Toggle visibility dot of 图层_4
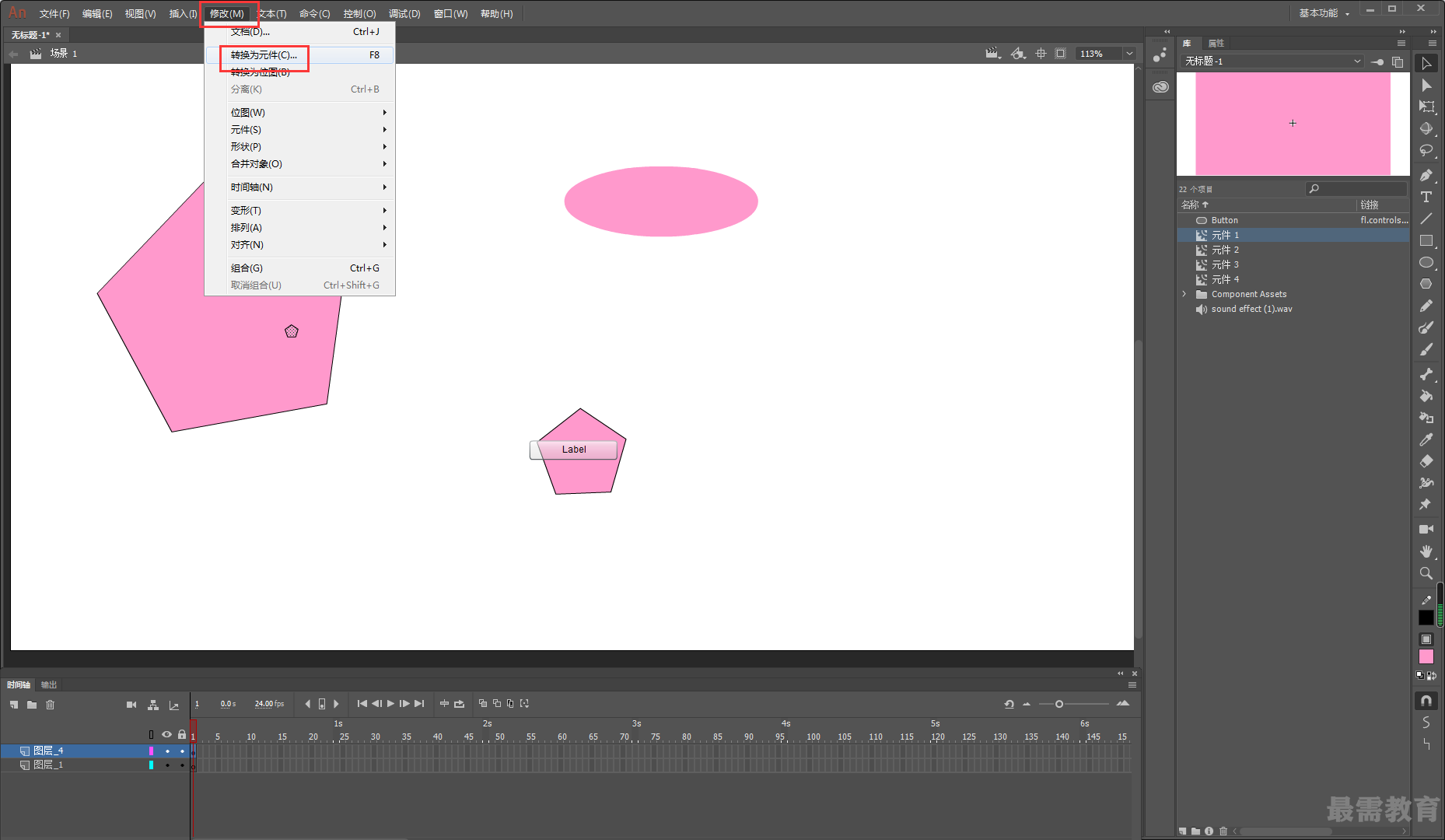Screen dimensions: 1445x840 pos(167,751)
